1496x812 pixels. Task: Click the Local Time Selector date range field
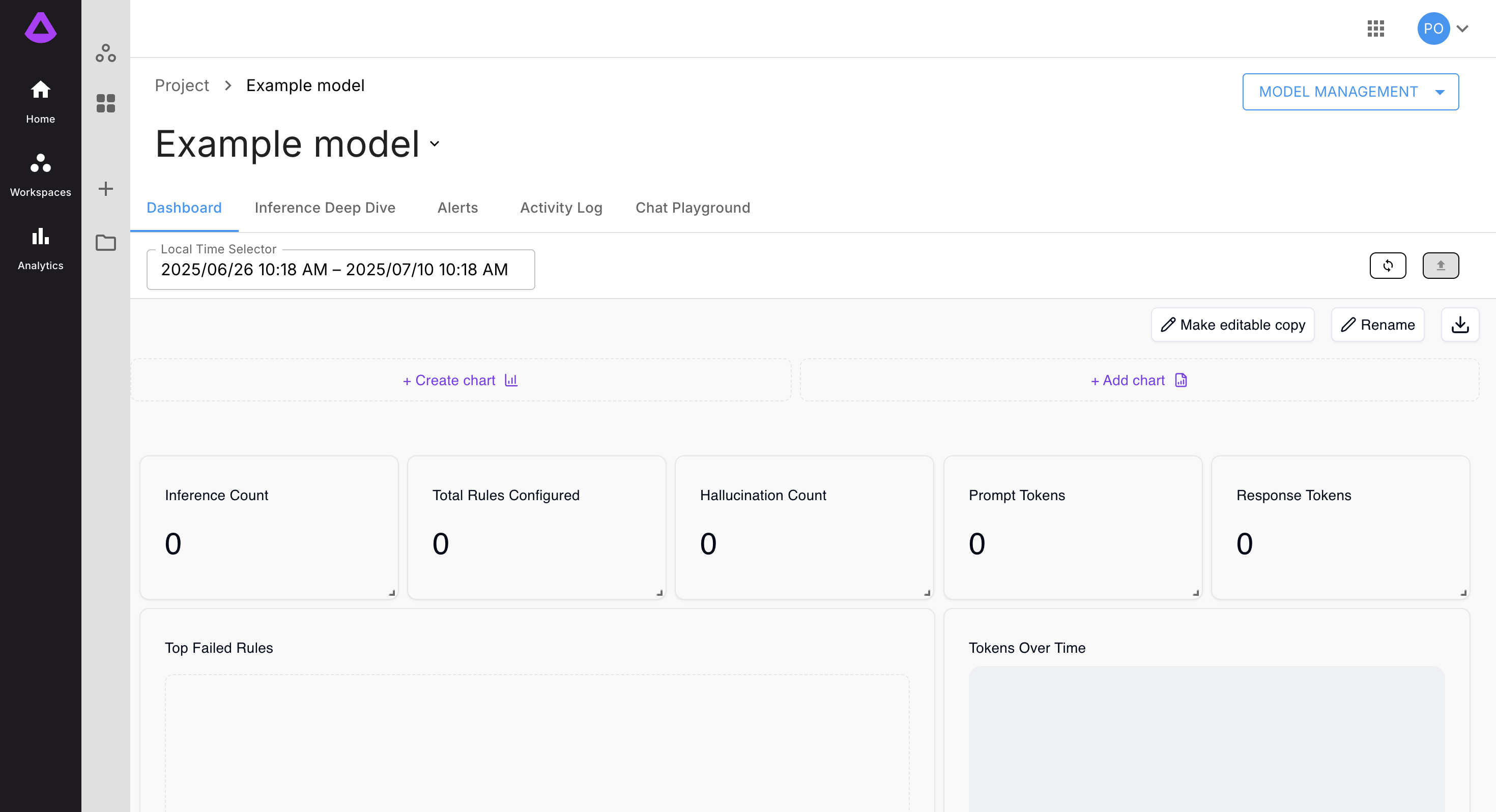pos(340,270)
